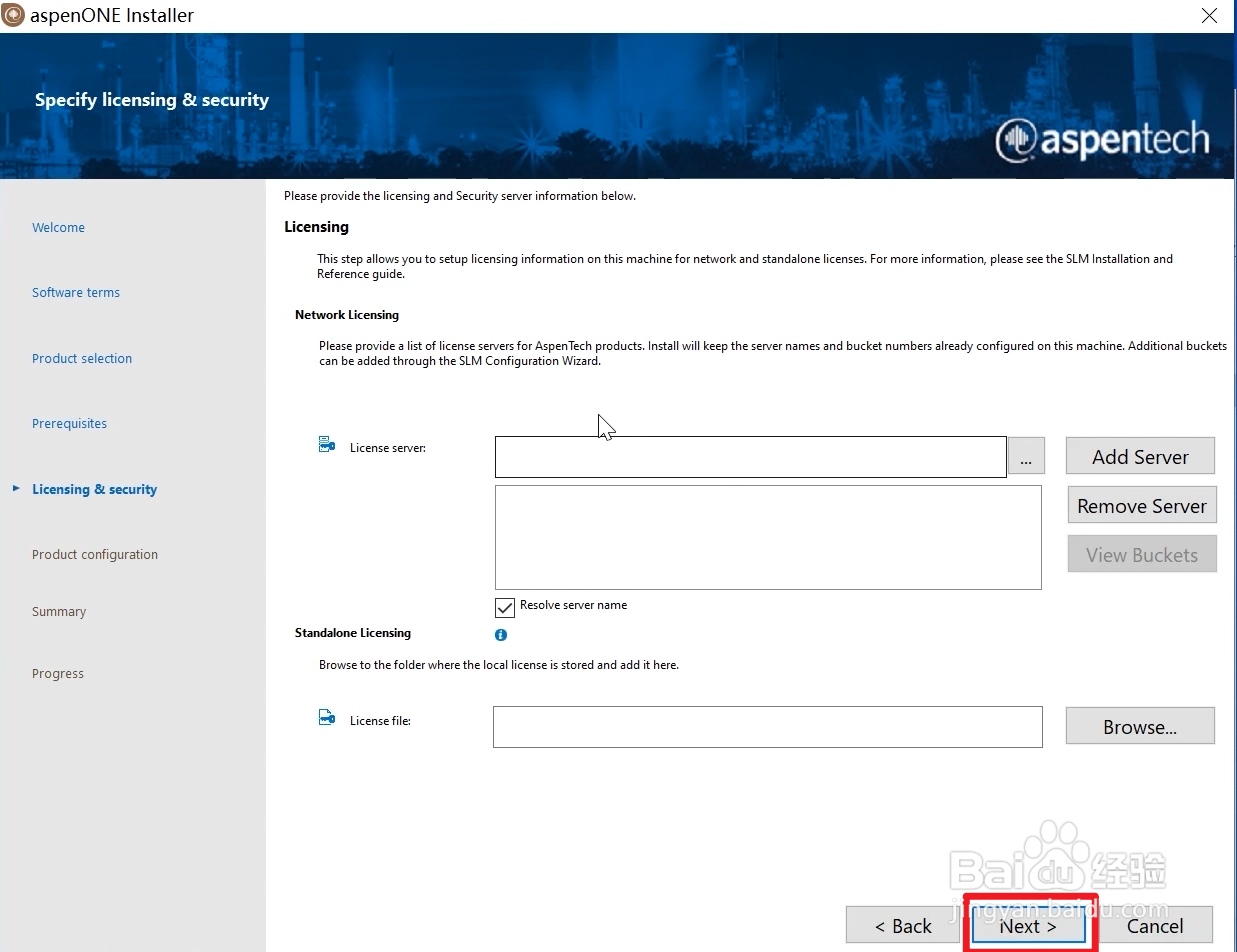Select the Summary step in the sidebar

point(59,612)
